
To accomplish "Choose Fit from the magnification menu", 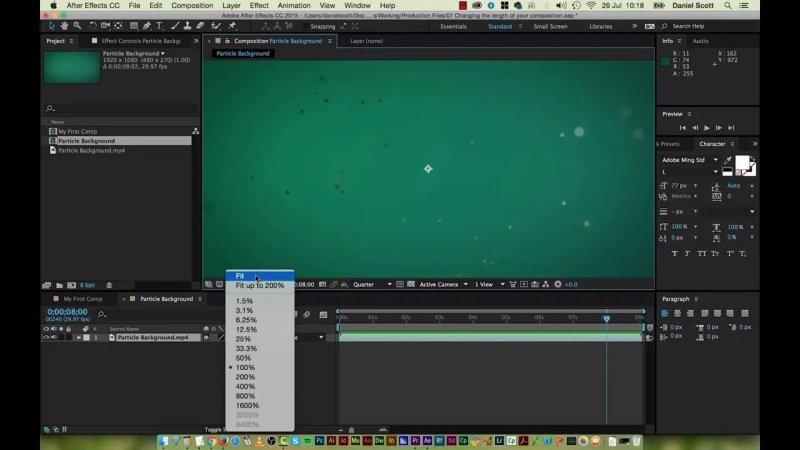I will (260, 276).
